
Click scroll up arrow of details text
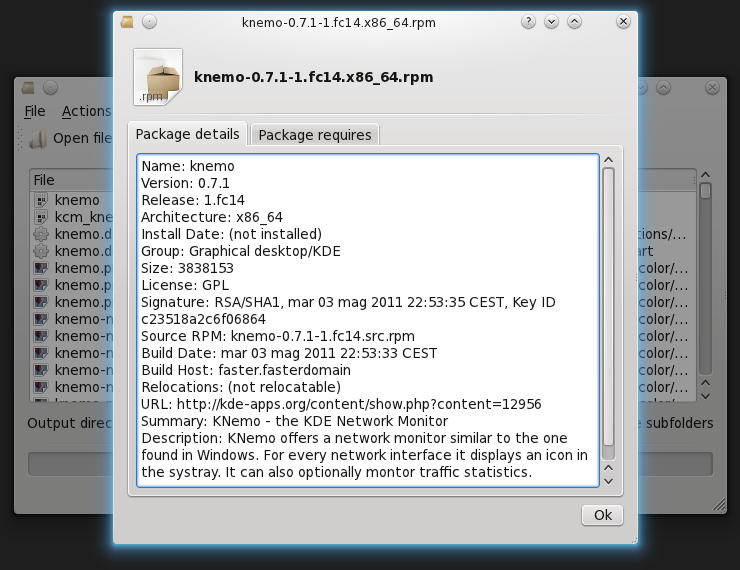click(609, 160)
